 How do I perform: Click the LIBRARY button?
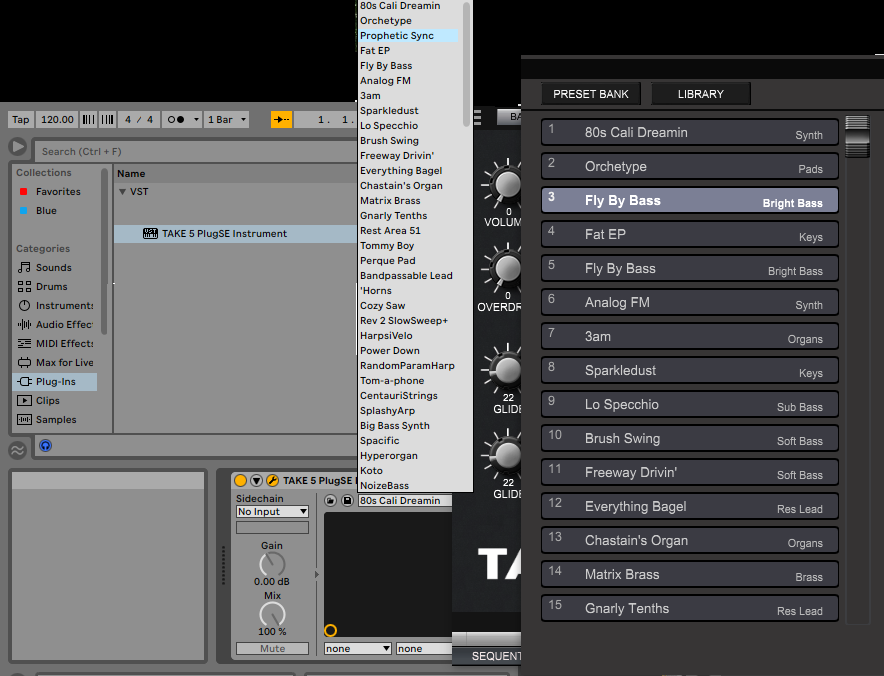[x=700, y=94]
